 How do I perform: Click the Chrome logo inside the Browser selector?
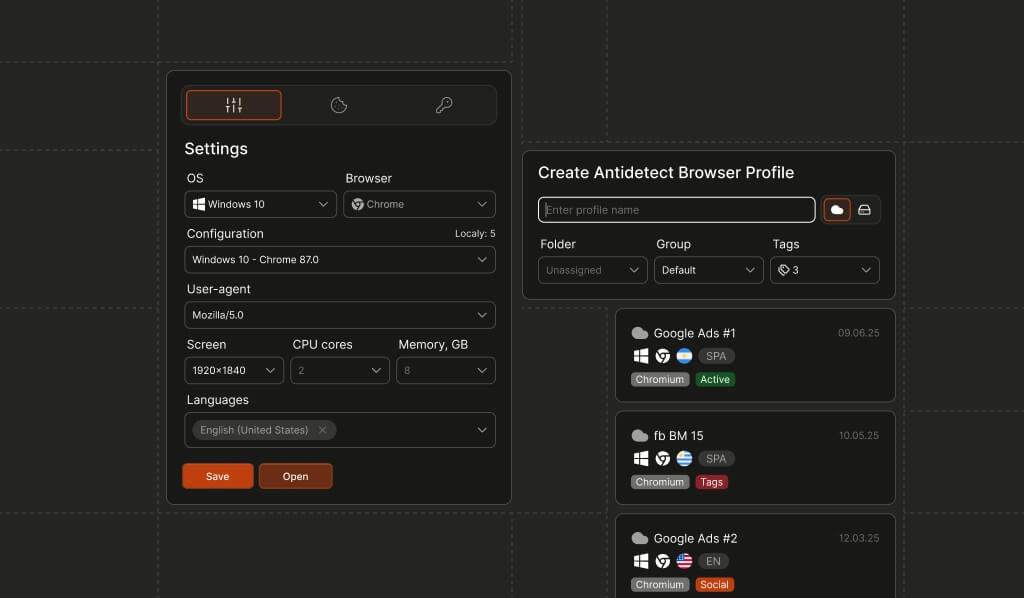[358, 204]
